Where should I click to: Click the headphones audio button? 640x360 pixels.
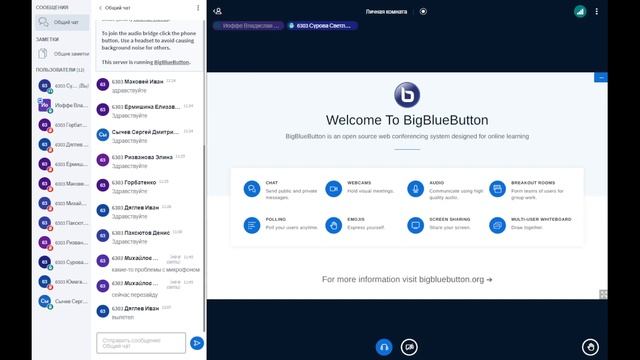(x=384, y=347)
